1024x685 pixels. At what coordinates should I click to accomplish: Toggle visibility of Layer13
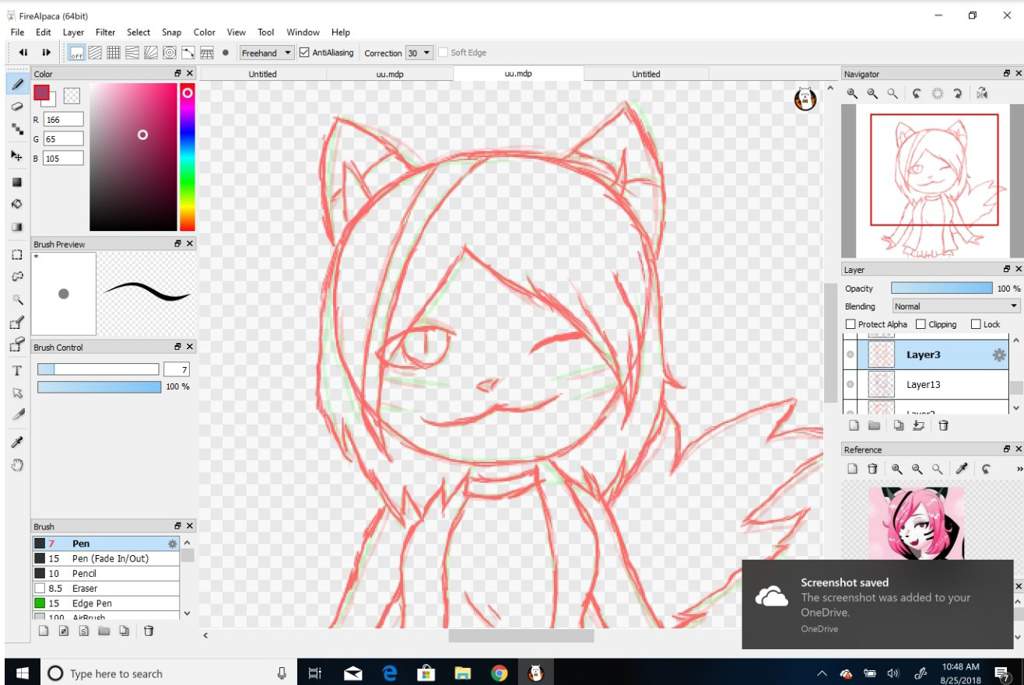point(850,385)
